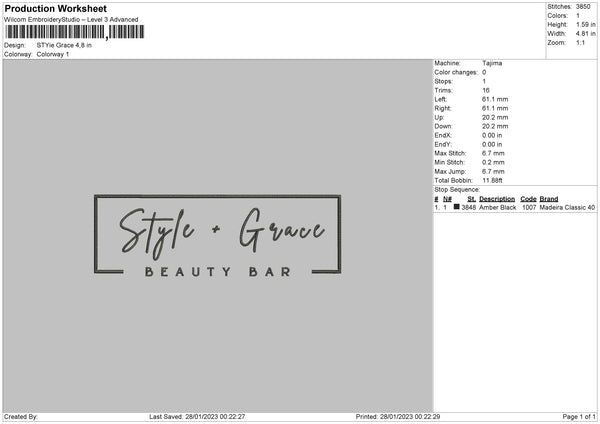Select the Madeira Classic 40 brand entry
Viewport: 600px width, 424px height.
(x=567, y=208)
